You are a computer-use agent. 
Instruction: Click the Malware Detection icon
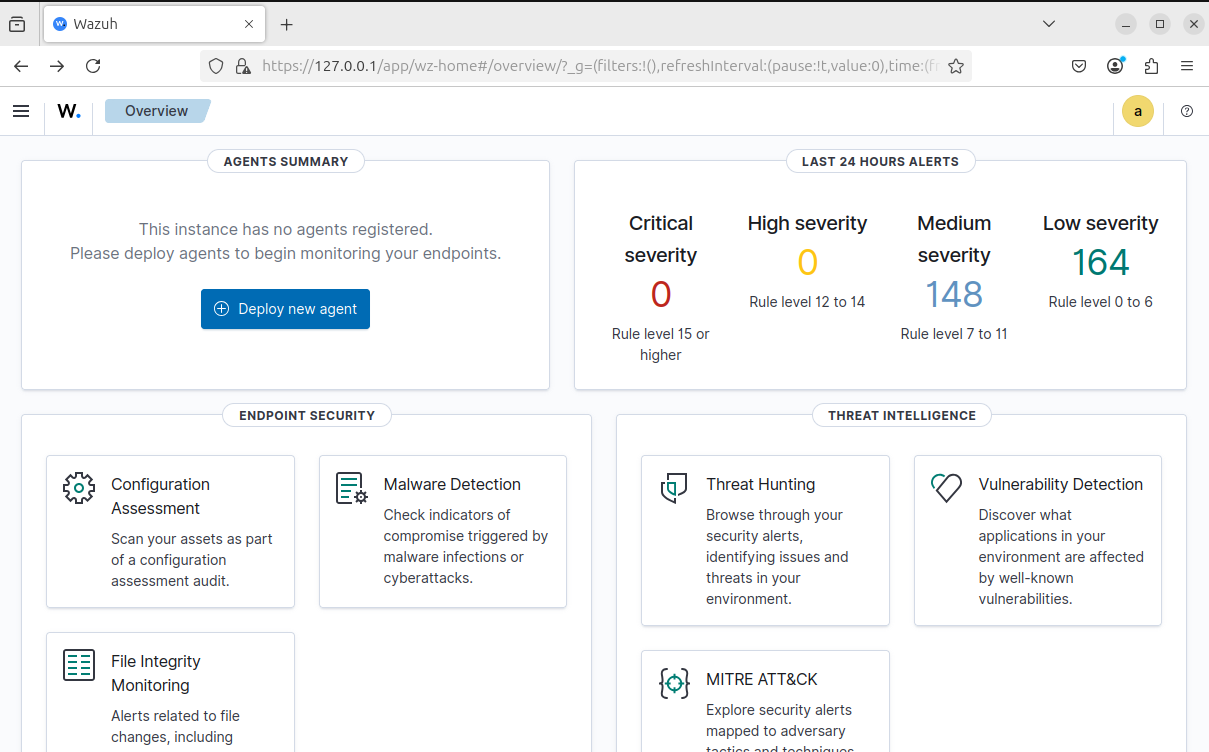point(352,488)
